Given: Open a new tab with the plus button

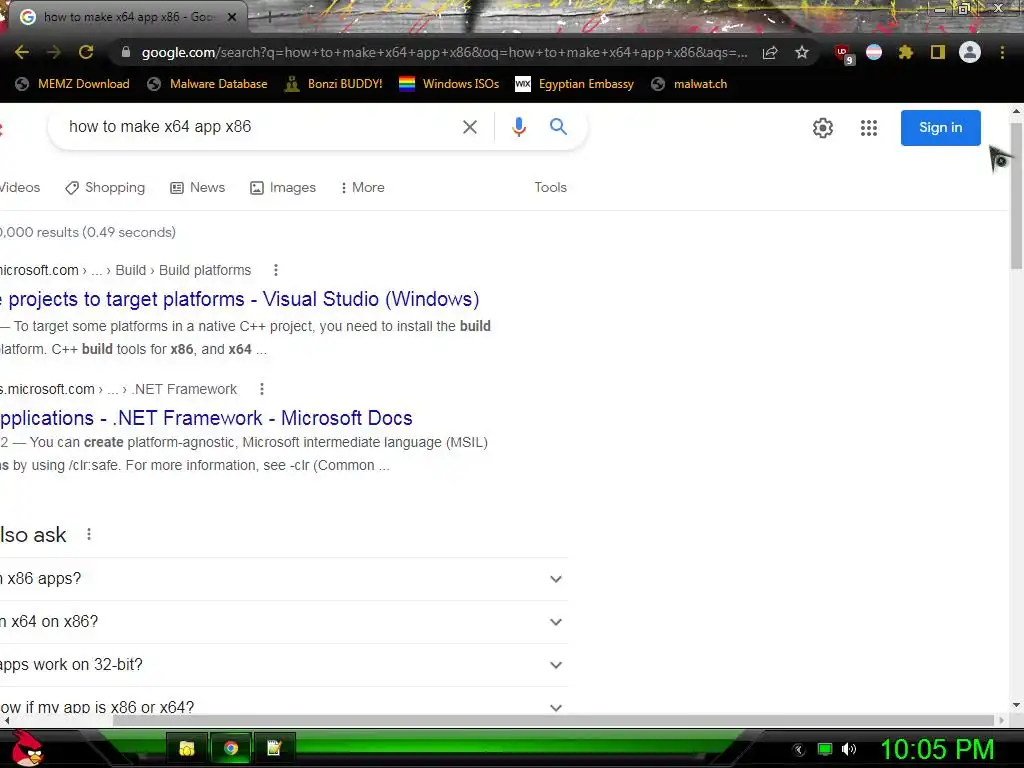Looking at the screenshot, I should tap(270, 17).
